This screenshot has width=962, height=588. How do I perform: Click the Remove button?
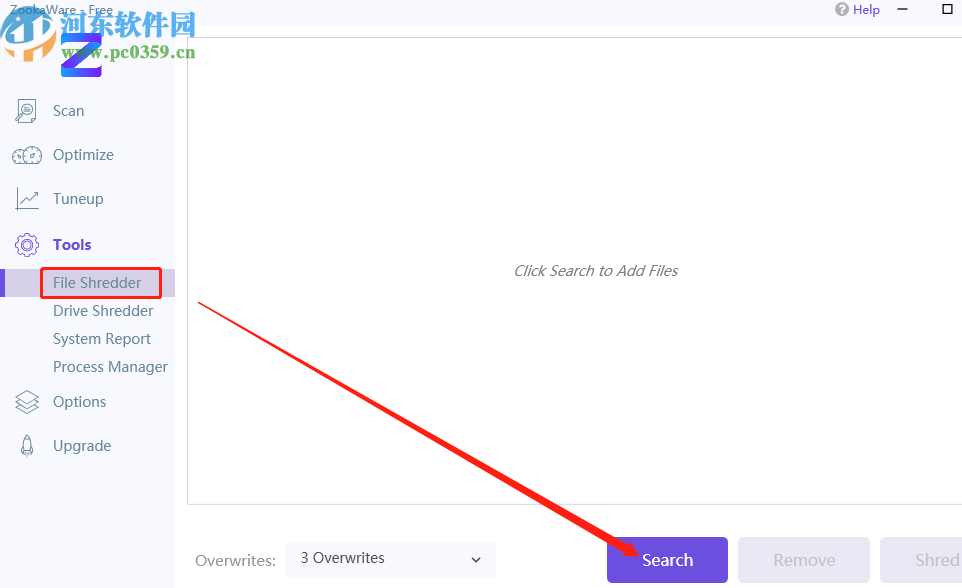click(x=804, y=560)
